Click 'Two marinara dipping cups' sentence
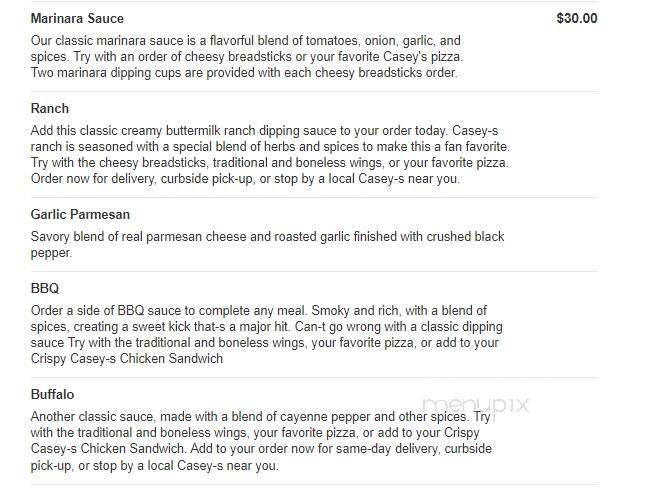Screen dimensions: 655x488 pyautogui.click(x=244, y=73)
